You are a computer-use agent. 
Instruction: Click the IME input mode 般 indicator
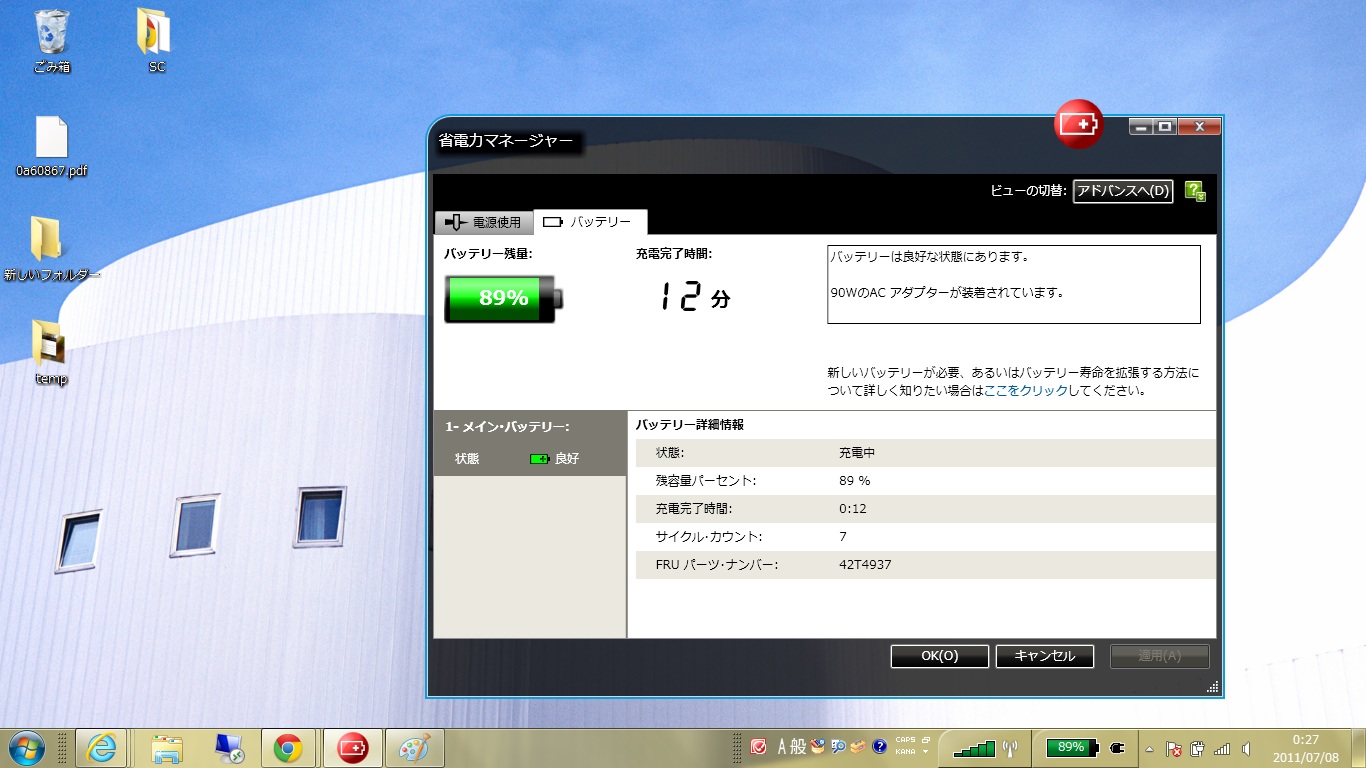(798, 746)
